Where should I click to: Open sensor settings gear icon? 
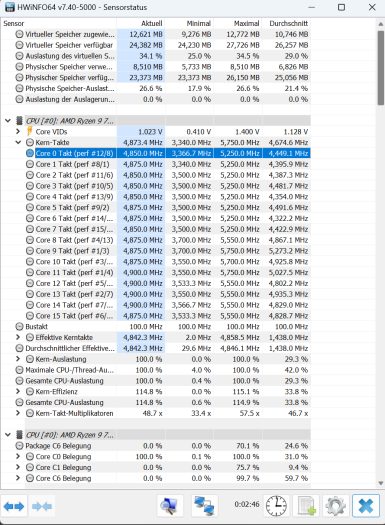tap(336, 506)
